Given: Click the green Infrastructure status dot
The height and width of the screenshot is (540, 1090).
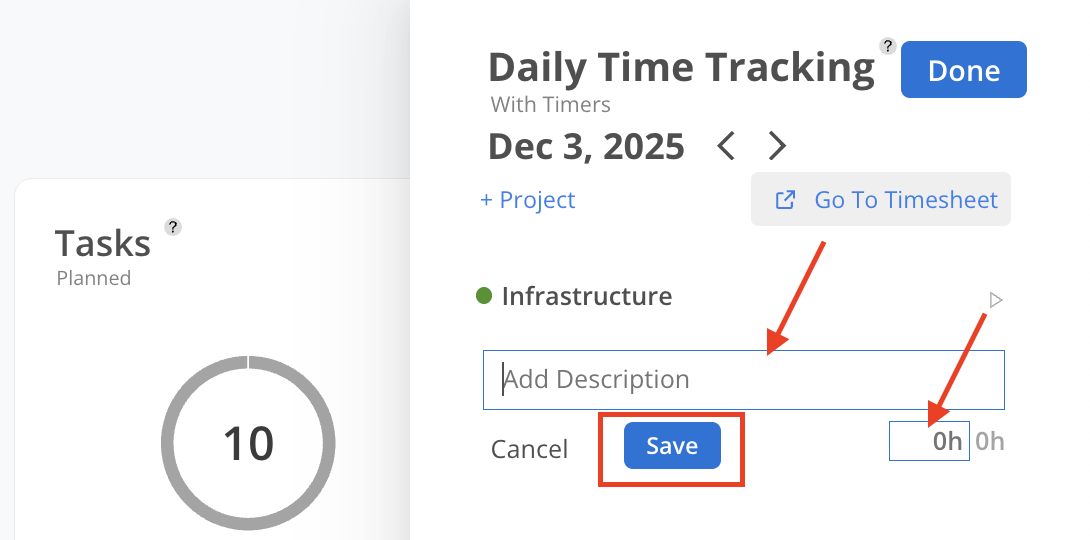Looking at the screenshot, I should [484, 296].
